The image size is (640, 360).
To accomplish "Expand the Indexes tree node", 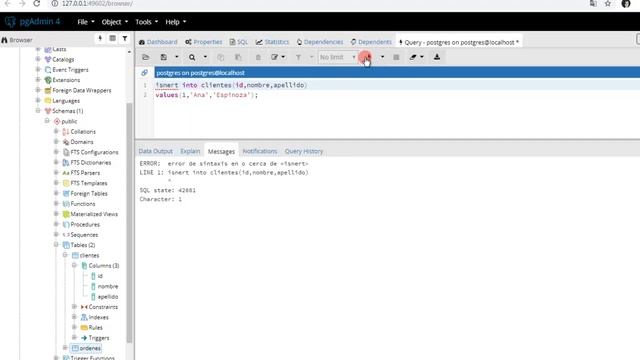I will [x=74, y=317].
